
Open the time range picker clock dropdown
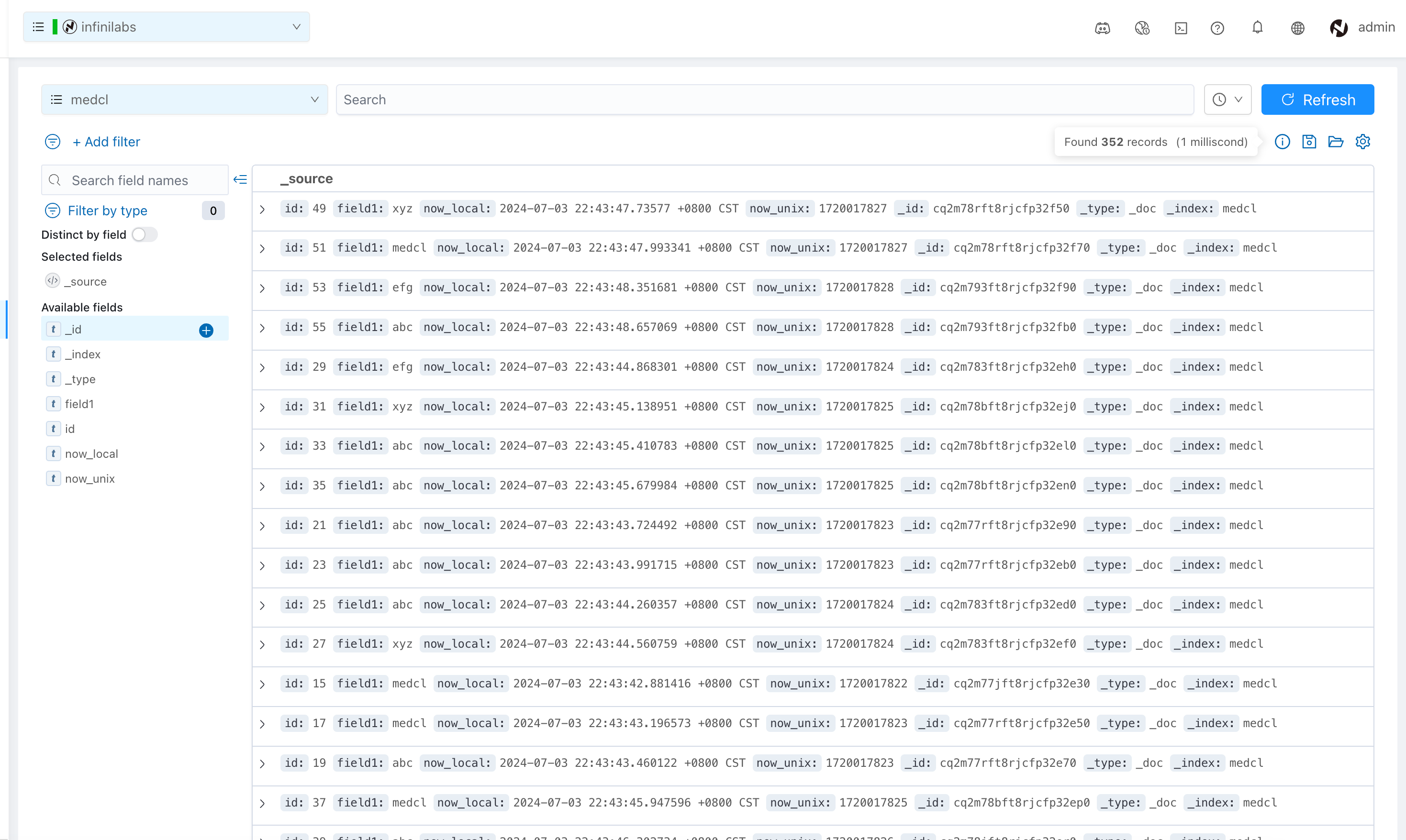tap(1227, 99)
